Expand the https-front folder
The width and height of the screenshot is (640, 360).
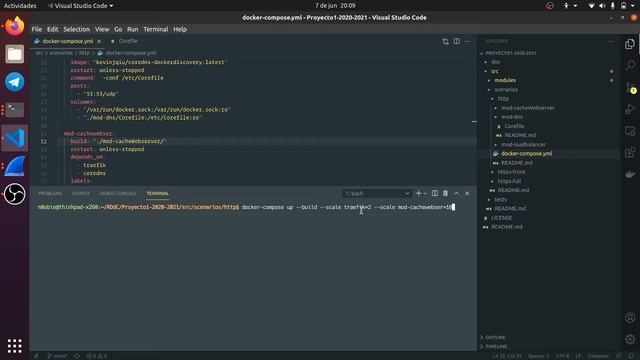[x=511, y=172]
